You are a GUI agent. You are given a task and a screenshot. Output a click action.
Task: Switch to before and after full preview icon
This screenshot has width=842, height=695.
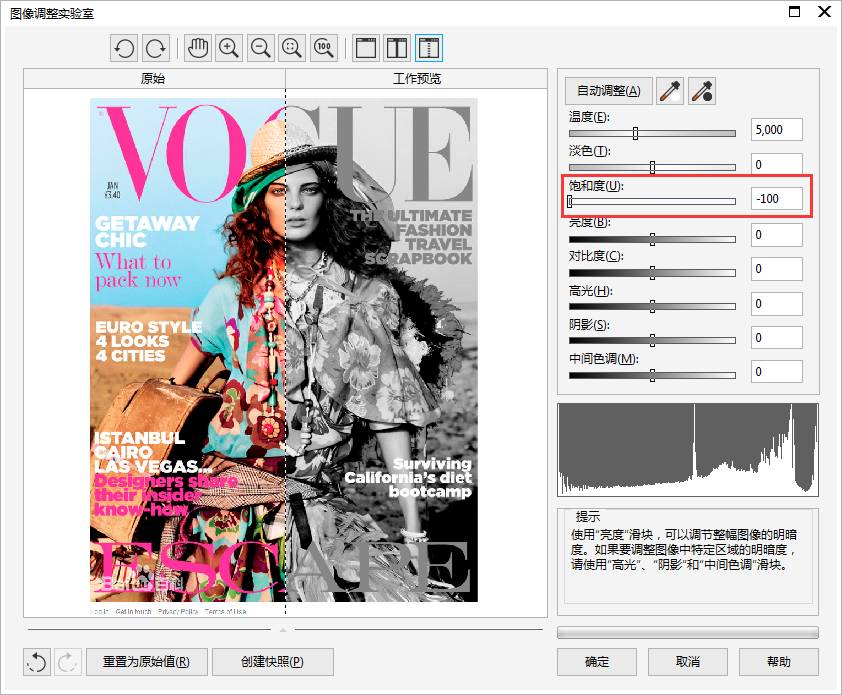[x=397, y=48]
